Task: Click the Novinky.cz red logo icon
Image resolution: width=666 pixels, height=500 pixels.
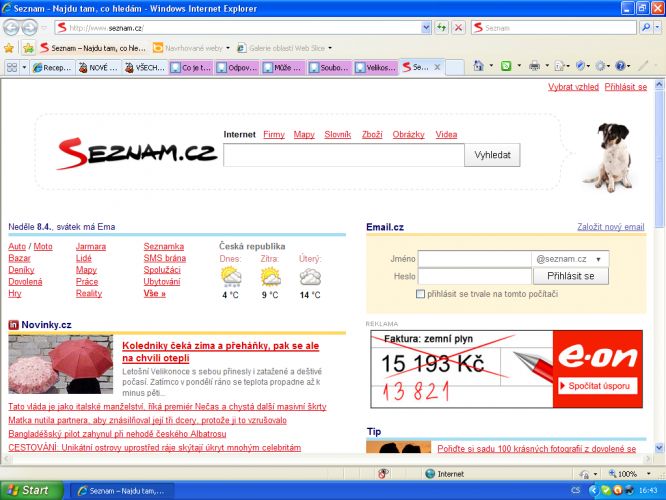Action: (14, 325)
